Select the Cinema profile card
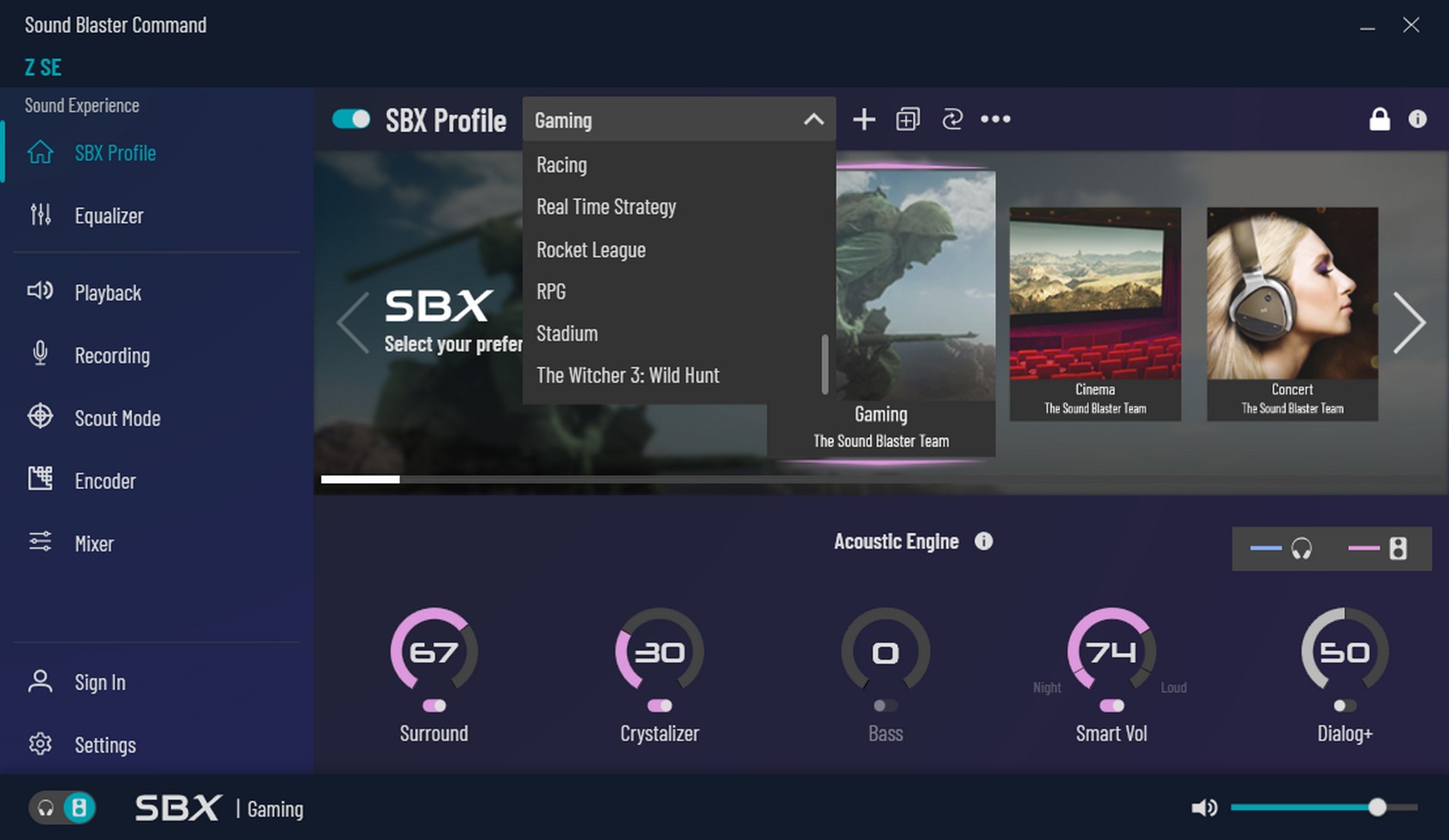Viewport: 1449px width, 840px height. tap(1095, 314)
